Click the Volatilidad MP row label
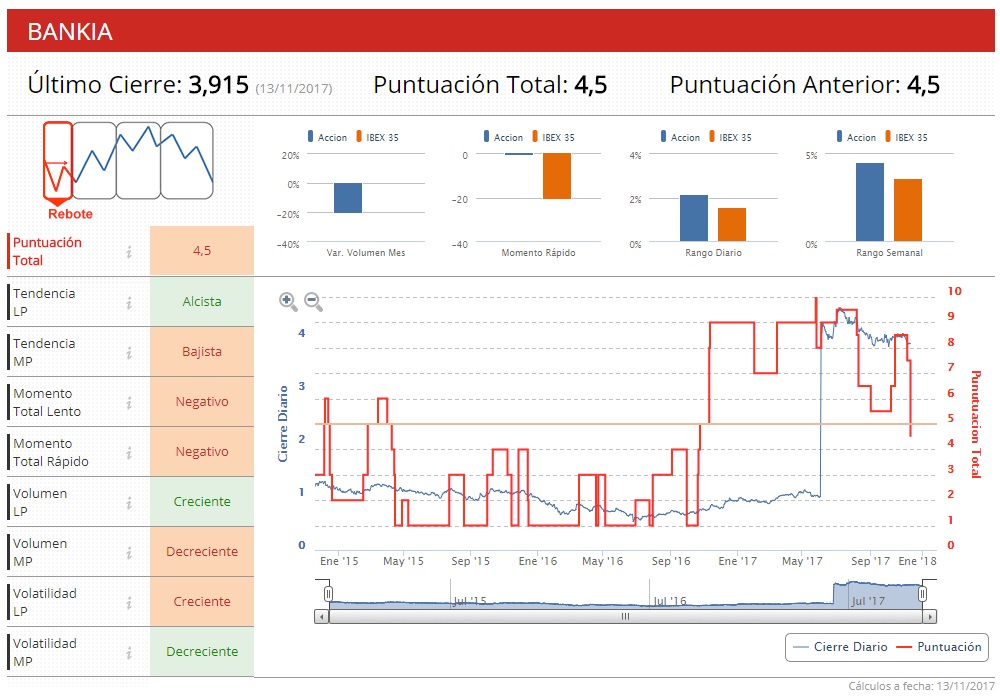Viewport: 1000px width, 700px height. point(45,652)
